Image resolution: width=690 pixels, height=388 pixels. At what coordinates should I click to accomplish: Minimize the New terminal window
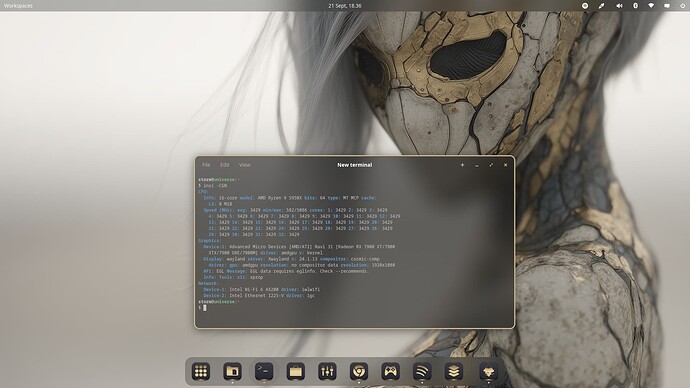coord(477,165)
